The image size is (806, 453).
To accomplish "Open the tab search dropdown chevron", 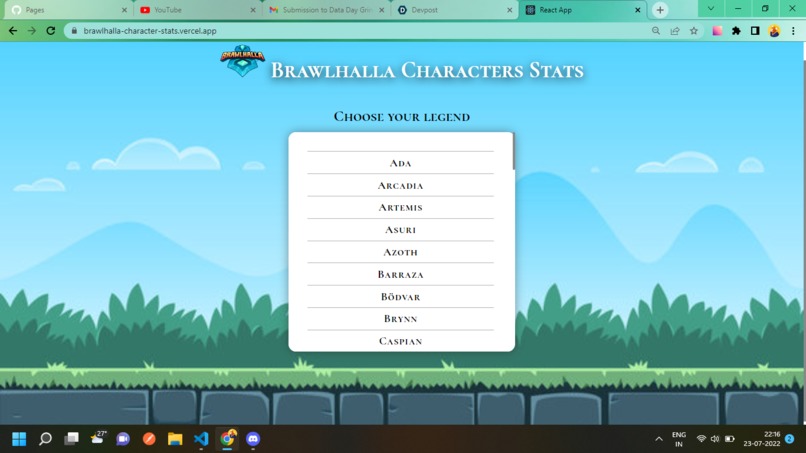I will [711, 9].
